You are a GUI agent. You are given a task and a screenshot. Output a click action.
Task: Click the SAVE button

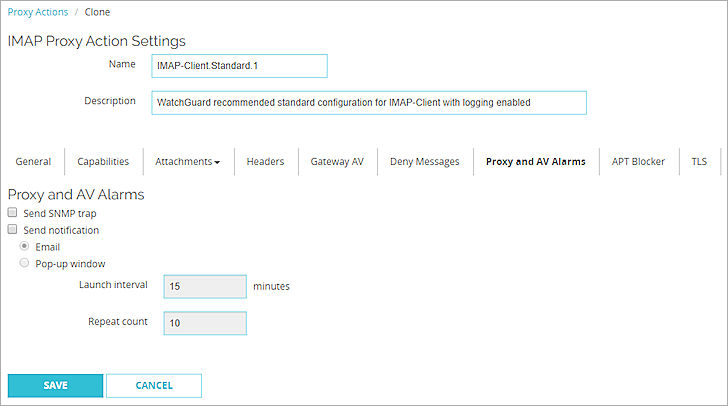tap(55, 385)
